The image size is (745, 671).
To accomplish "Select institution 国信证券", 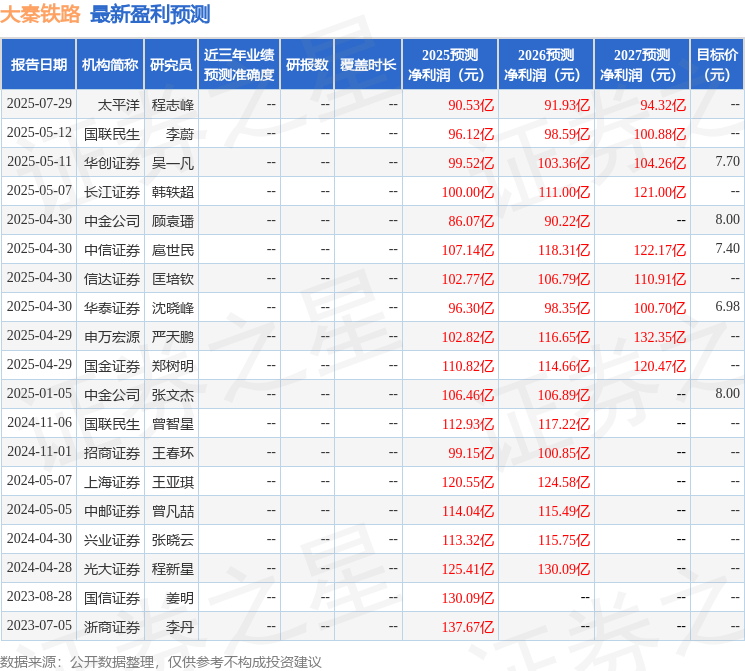I will point(112,598).
